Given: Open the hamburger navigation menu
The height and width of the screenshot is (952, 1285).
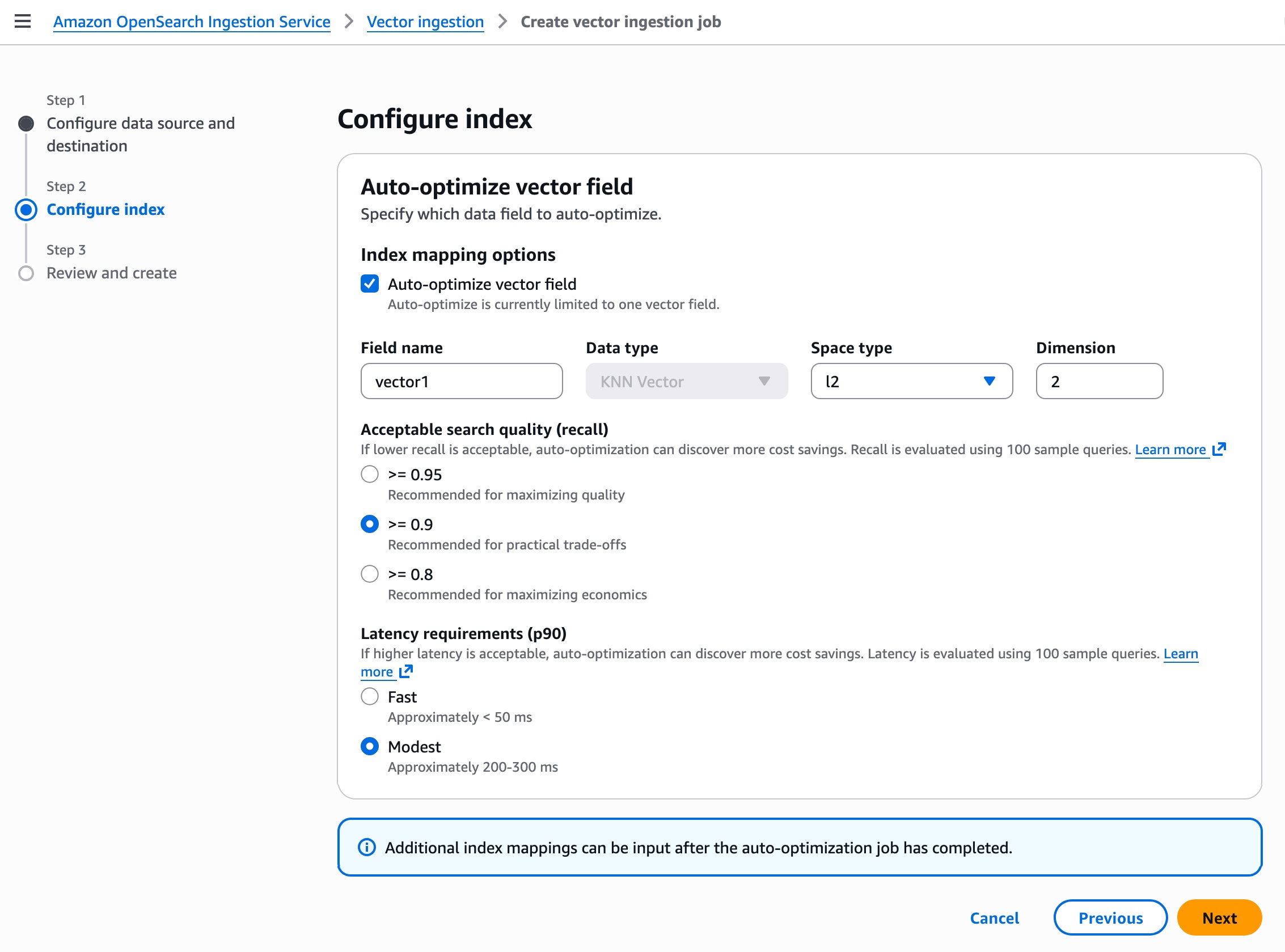Looking at the screenshot, I should click(23, 22).
